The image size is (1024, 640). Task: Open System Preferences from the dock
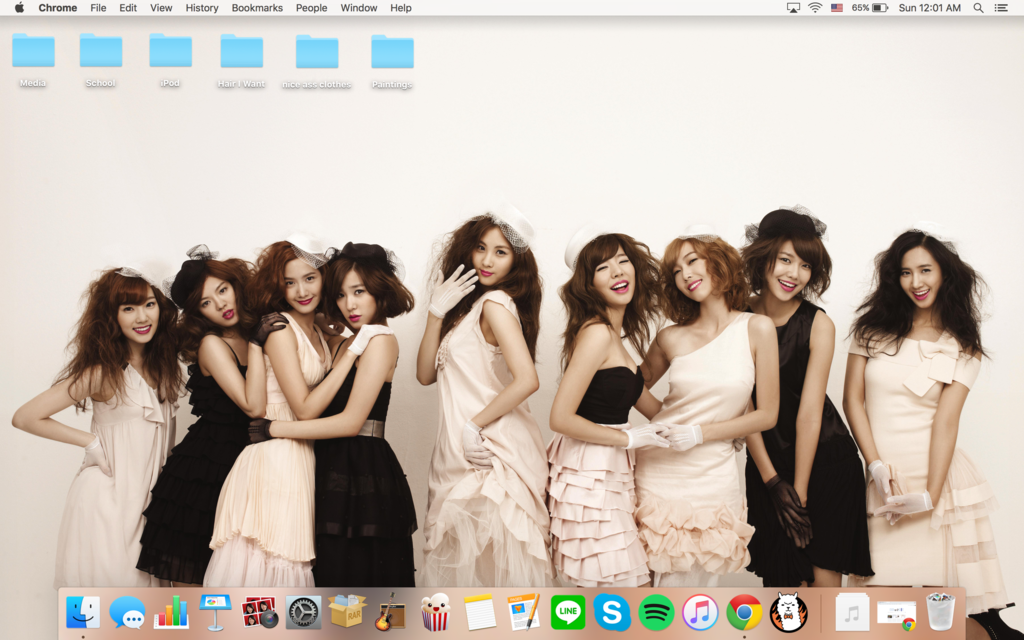coord(303,611)
